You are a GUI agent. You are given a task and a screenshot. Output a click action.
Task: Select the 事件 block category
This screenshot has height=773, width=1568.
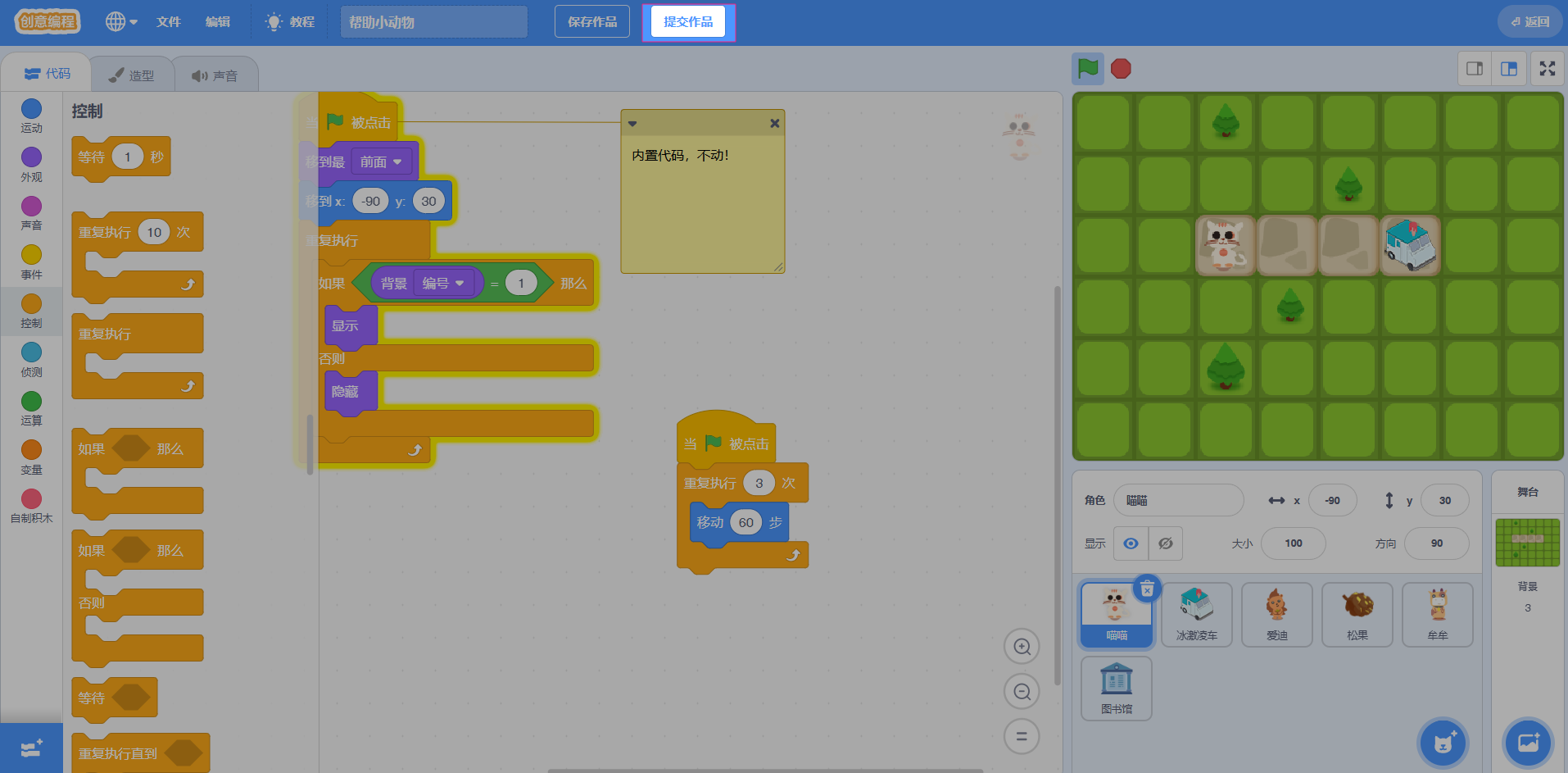point(31,262)
